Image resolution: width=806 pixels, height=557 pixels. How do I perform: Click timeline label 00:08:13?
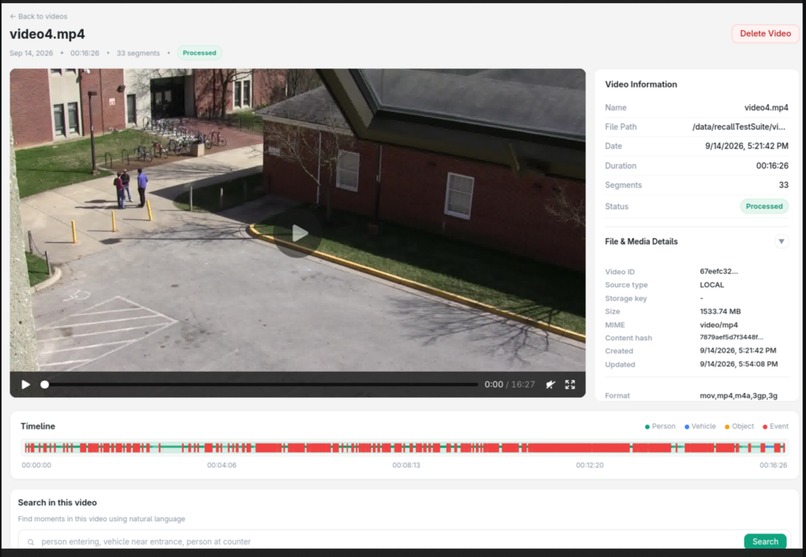coord(406,465)
